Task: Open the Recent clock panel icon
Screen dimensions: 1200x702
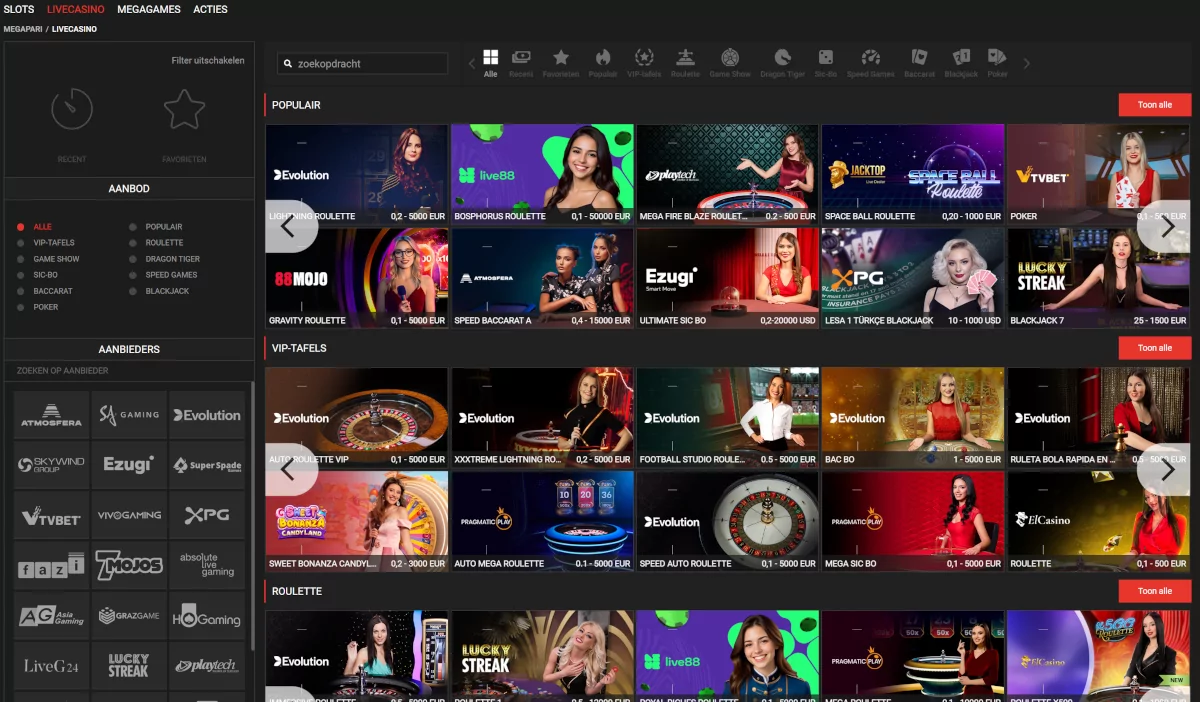Action: [x=72, y=109]
